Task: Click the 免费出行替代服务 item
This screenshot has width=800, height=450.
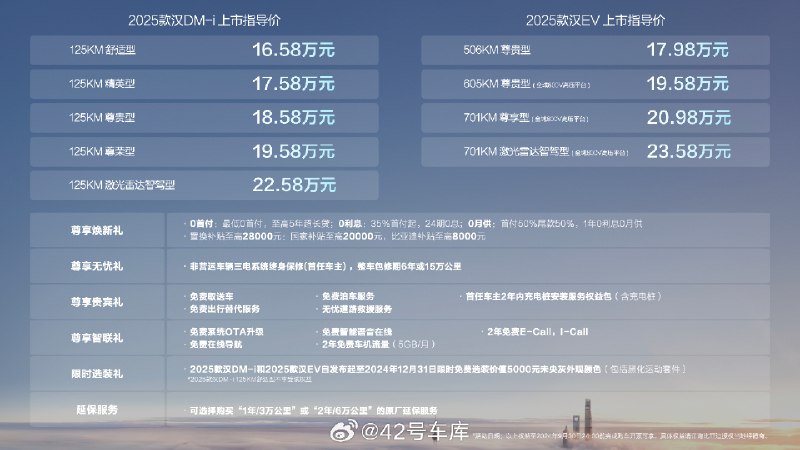Action: [224, 309]
